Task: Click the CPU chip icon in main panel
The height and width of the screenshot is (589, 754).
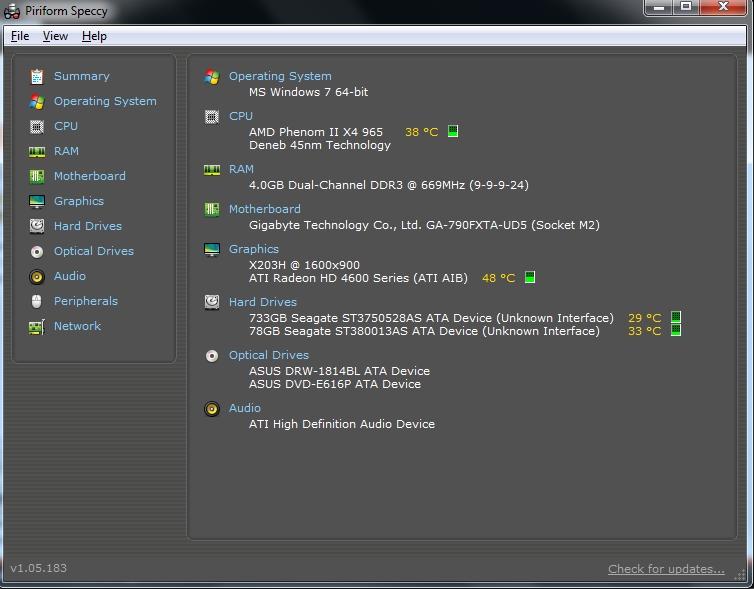Action: pyautogui.click(x=212, y=117)
